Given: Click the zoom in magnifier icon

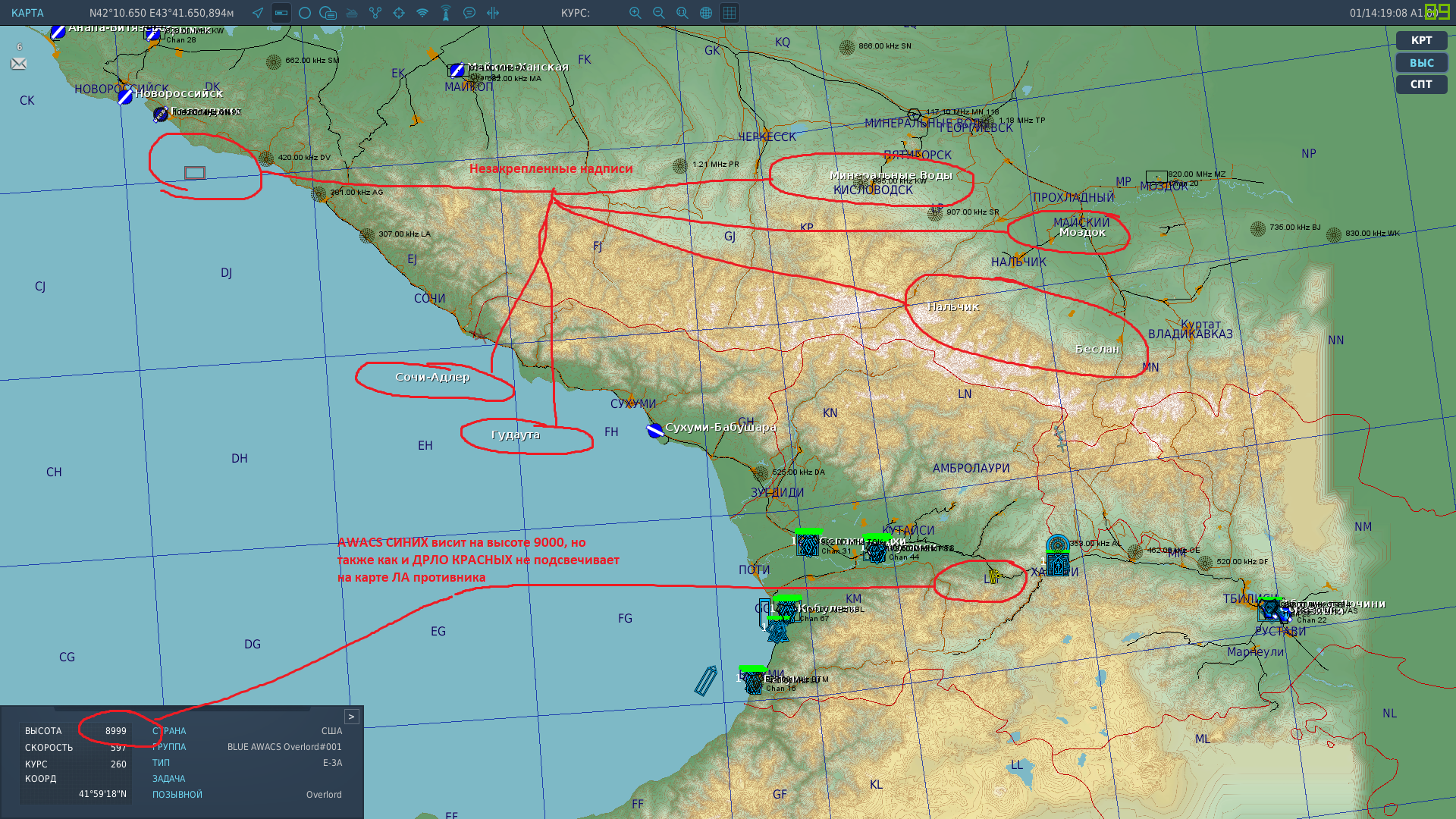Looking at the screenshot, I should pos(635,13).
